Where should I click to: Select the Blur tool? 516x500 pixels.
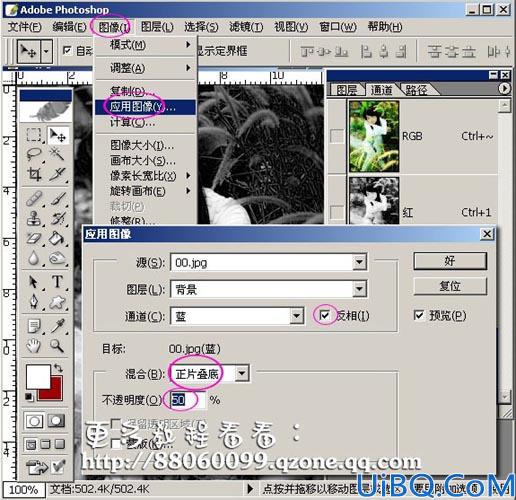tap(34, 258)
